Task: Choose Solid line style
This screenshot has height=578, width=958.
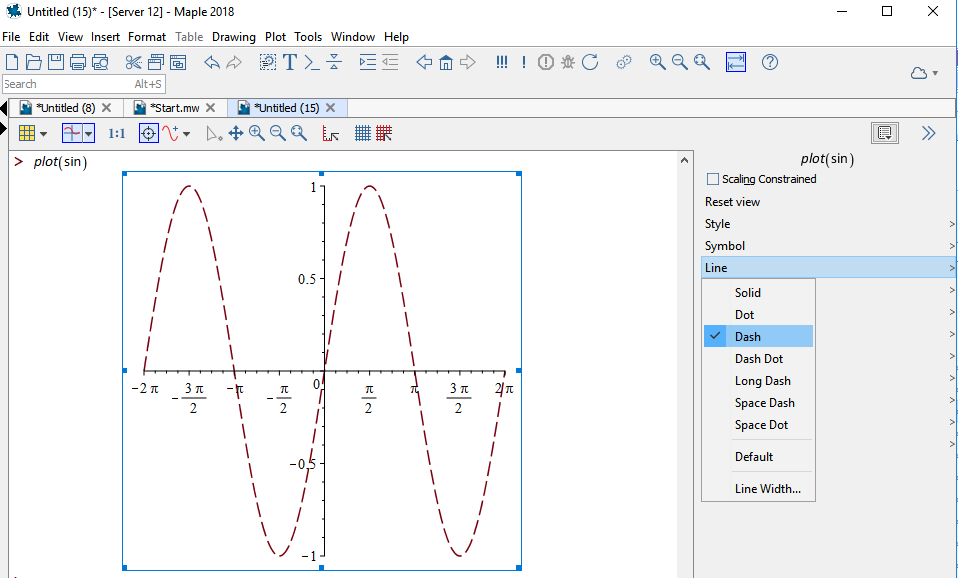Action: pos(758,293)
